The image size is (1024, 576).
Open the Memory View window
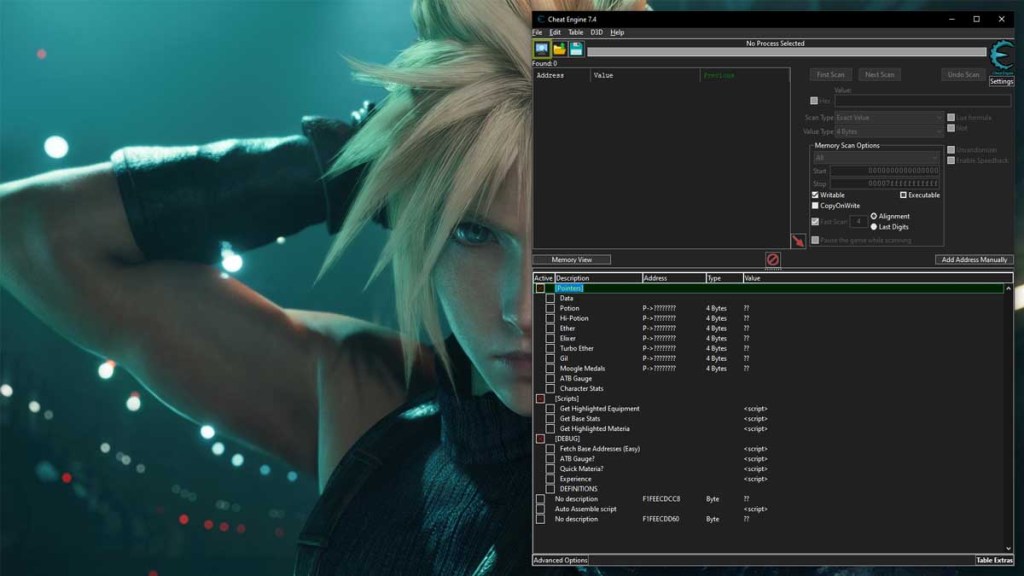tap(571, 259)
